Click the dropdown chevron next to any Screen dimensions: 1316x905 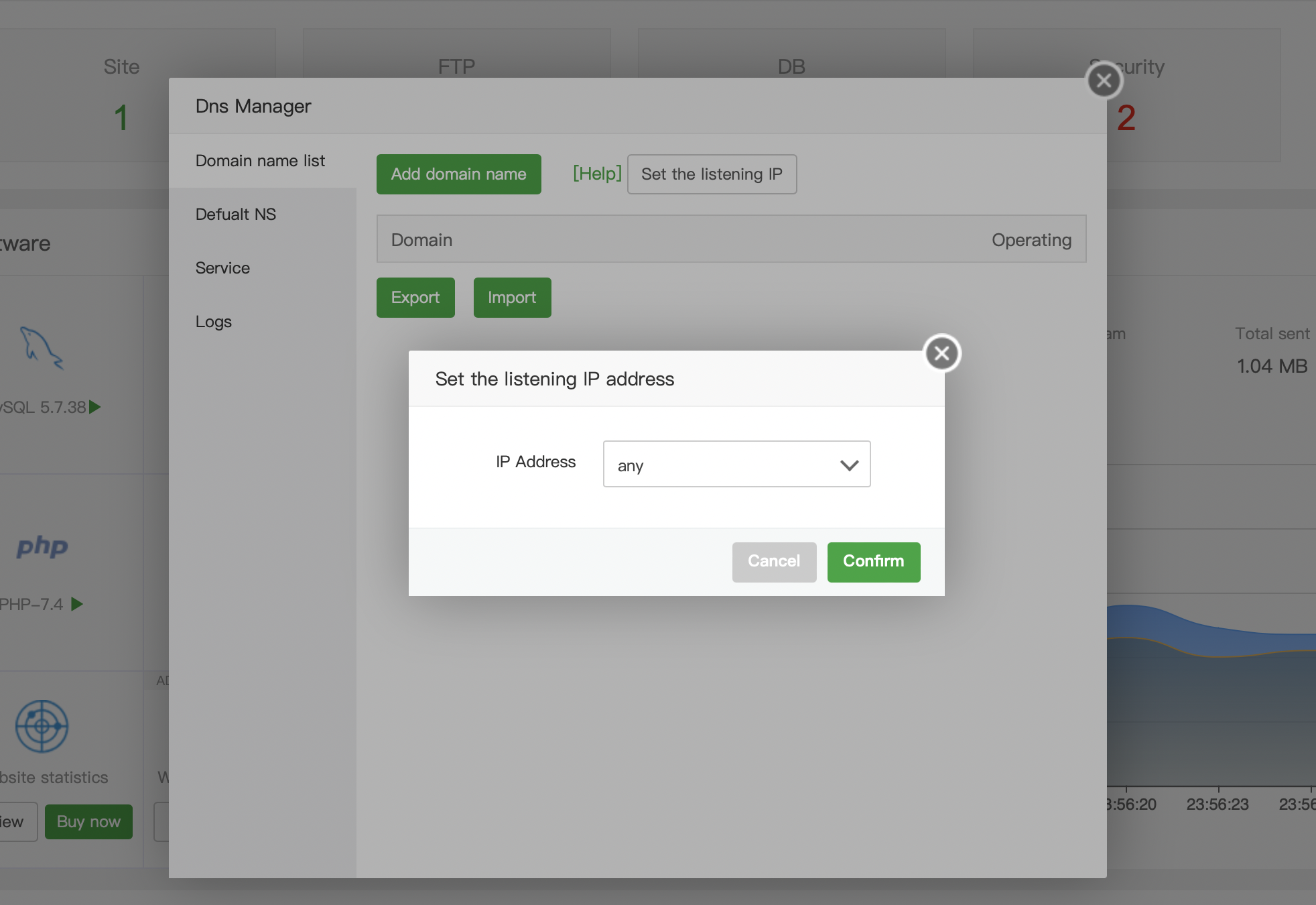click(x=849, y=465)
